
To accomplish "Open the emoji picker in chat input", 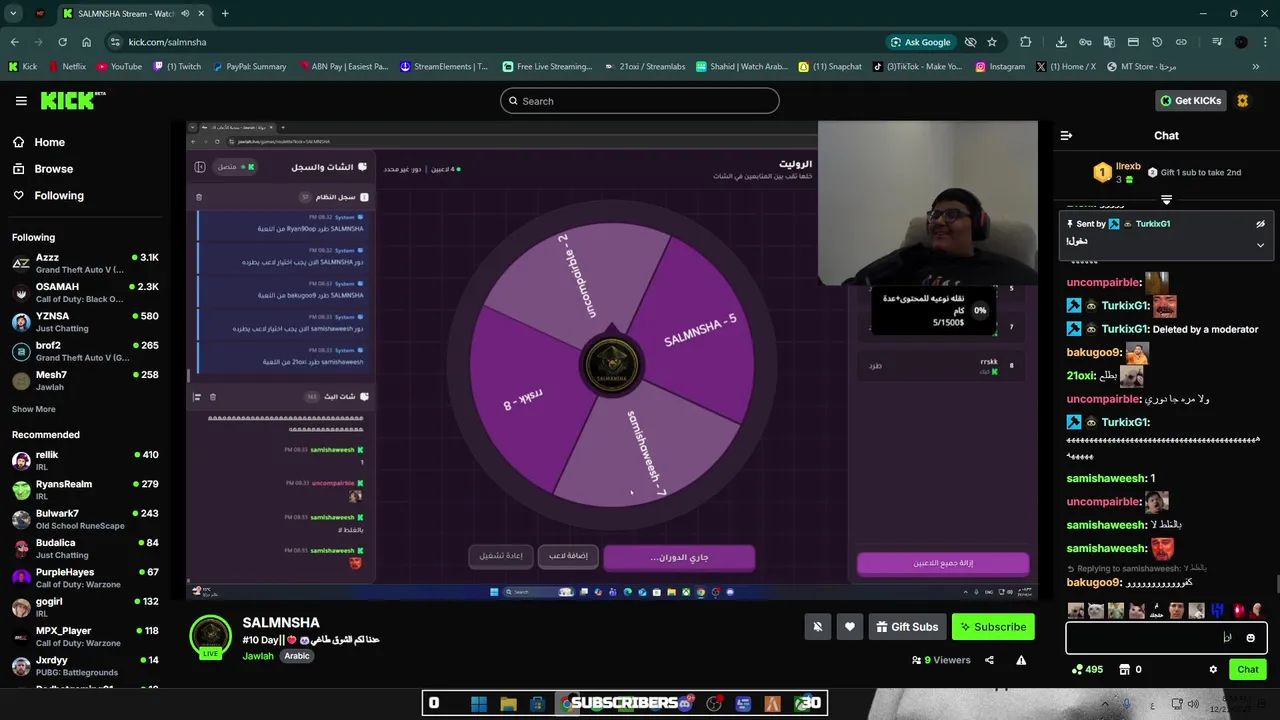I will 1250,638.
